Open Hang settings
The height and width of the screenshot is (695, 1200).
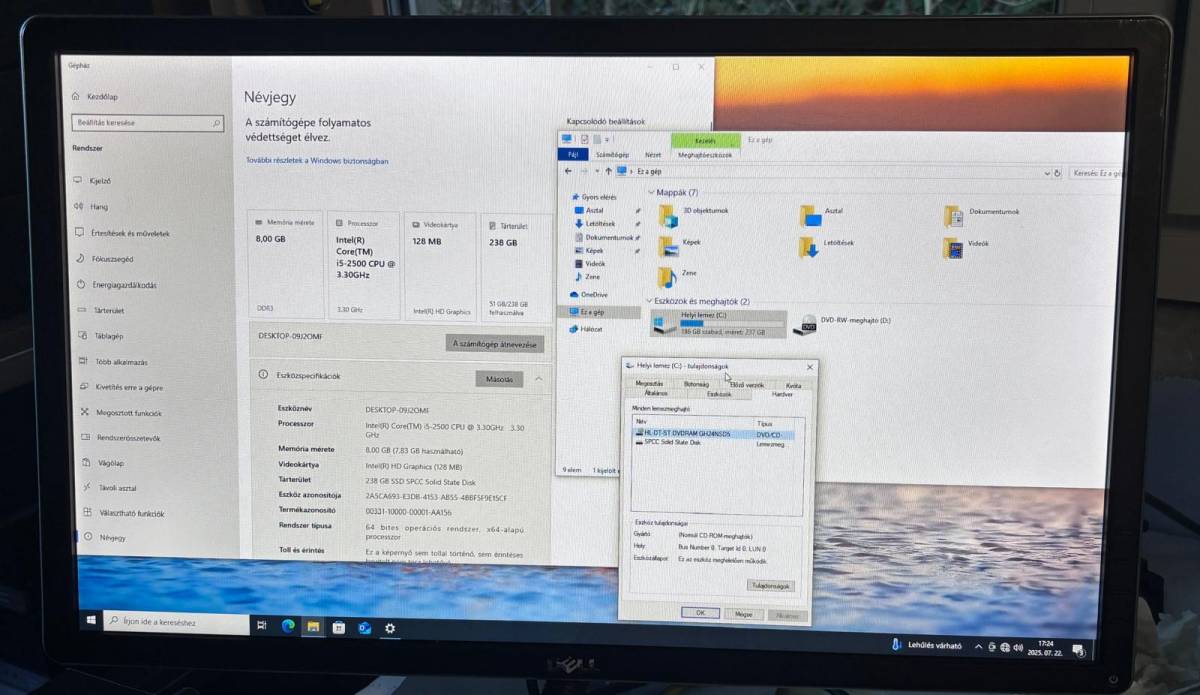92,207
